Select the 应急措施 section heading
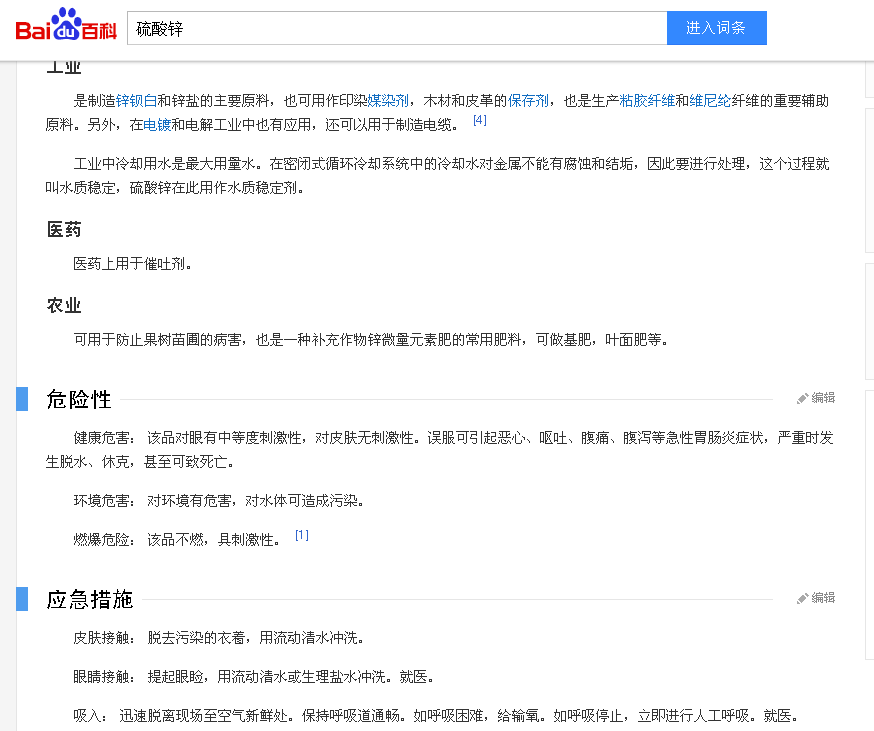Viewport: 874px width, 731px height. [90, 599]
